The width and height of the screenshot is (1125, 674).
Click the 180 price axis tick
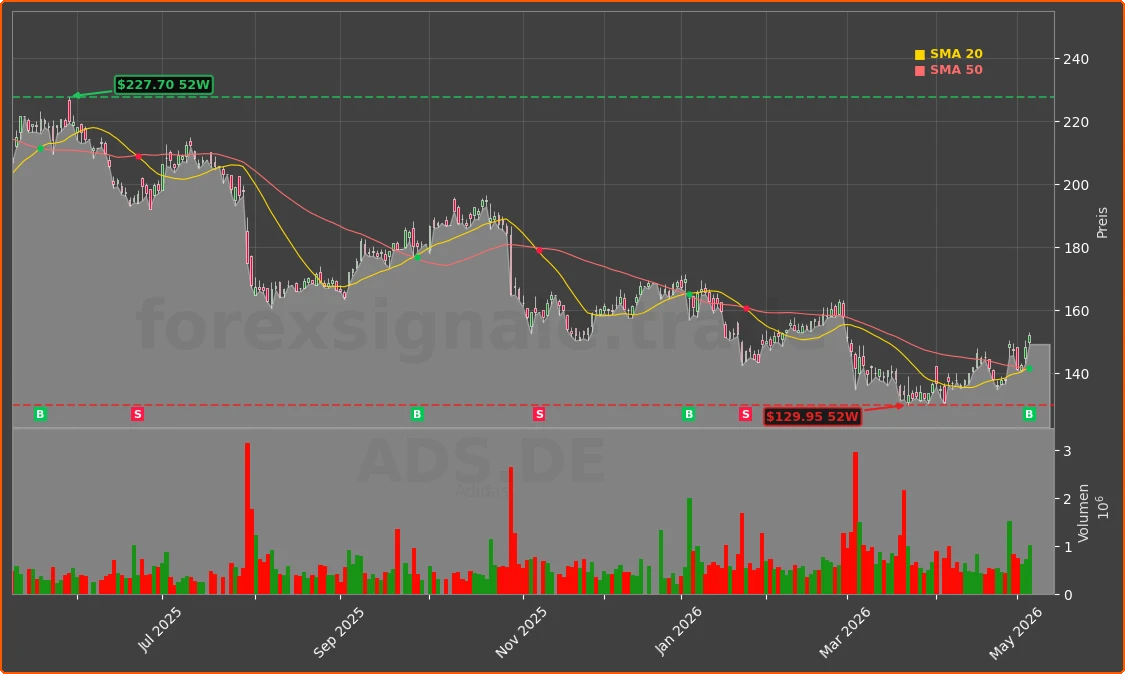(1075, 248)
